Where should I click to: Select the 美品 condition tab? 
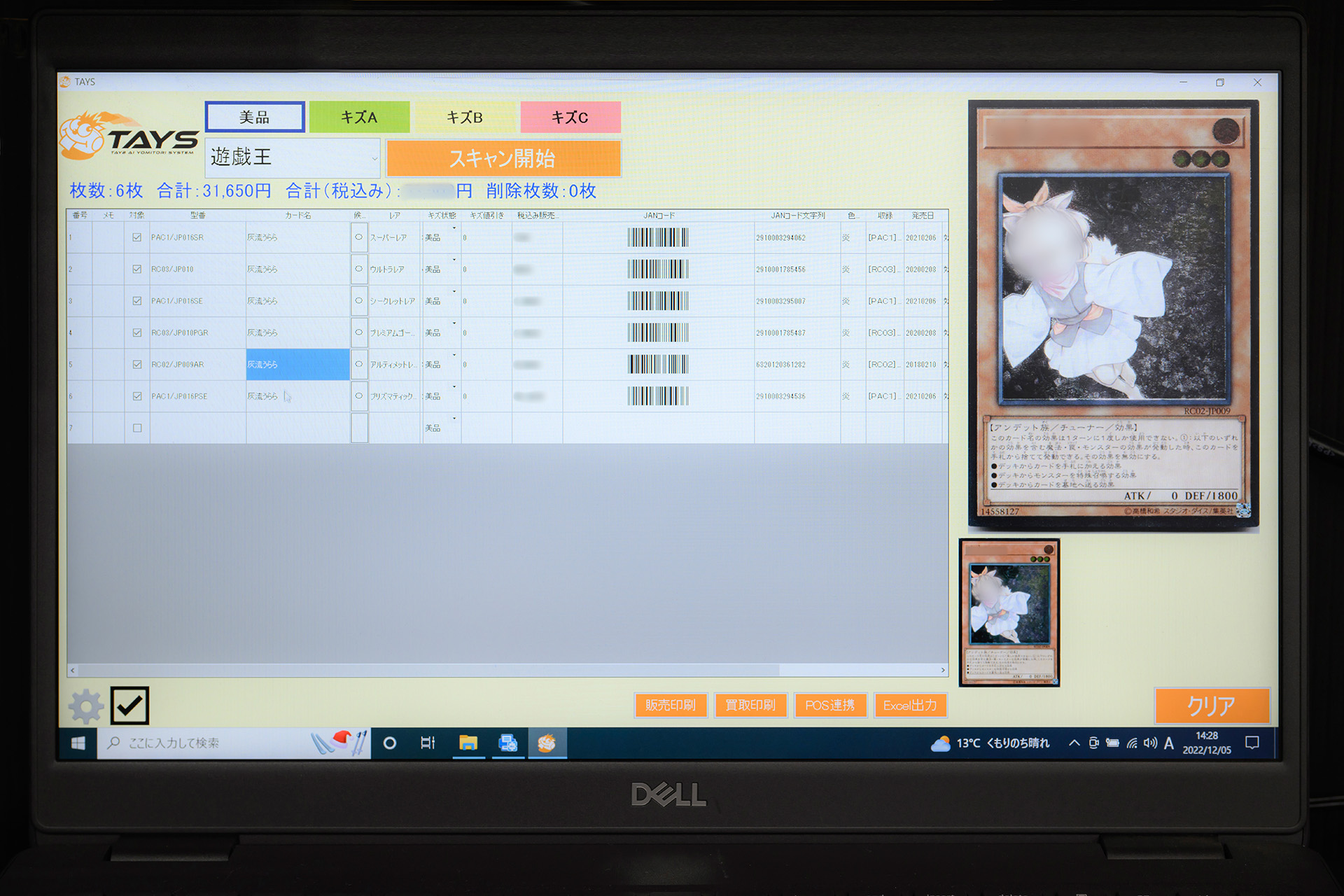(x=255, y=117)
